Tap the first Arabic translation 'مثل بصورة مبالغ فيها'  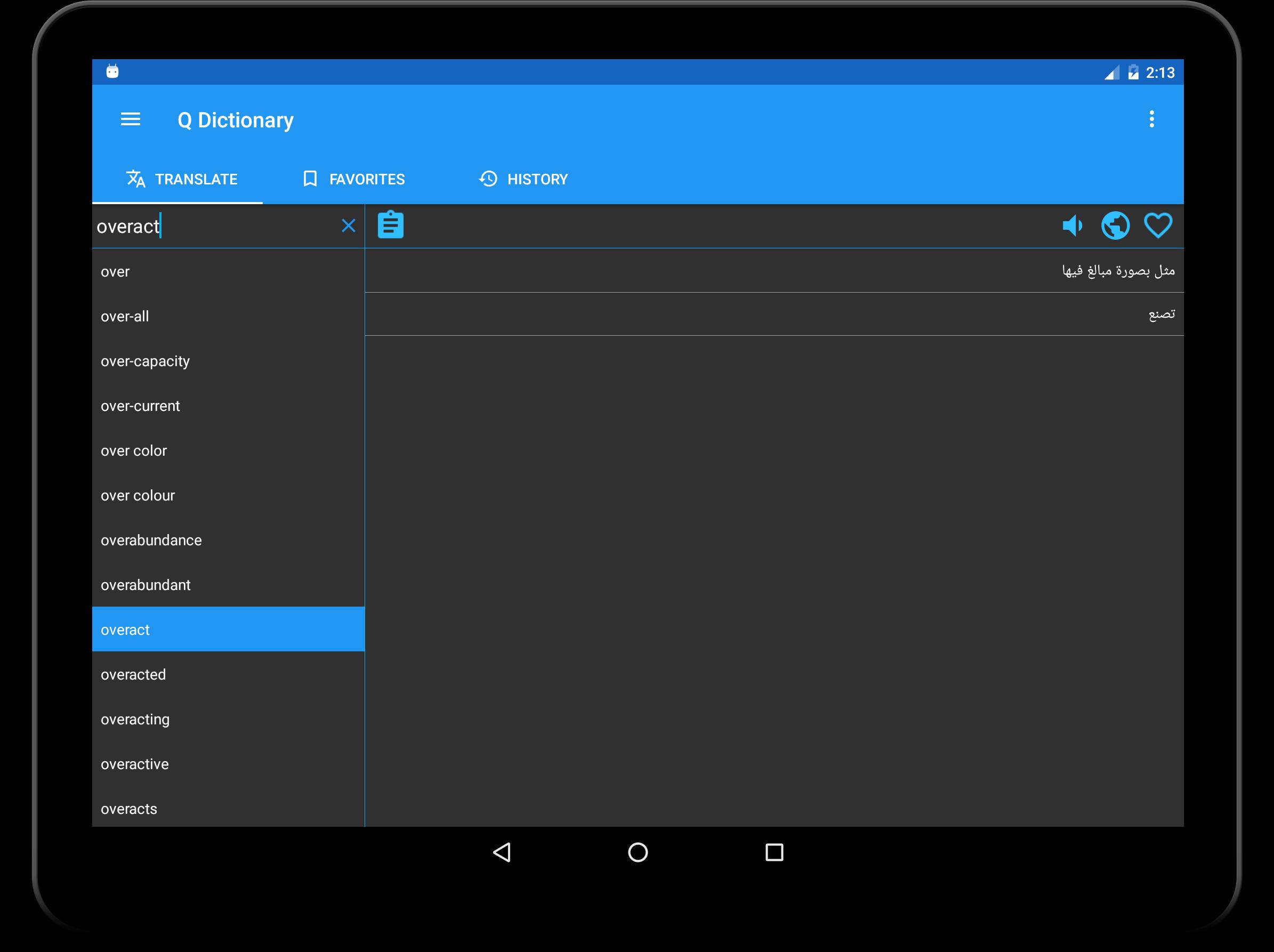coord(774,270)
